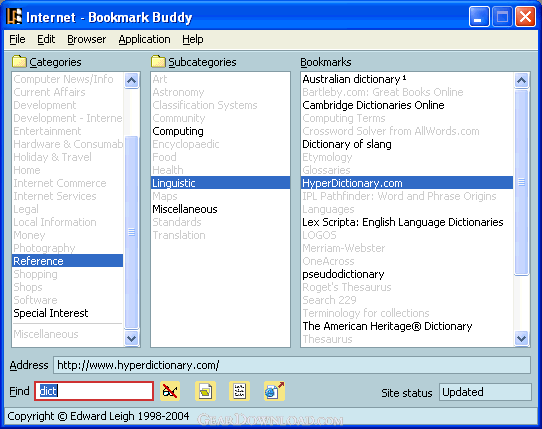Select the Astronomy subcategory
542x429 pixels.
point(220,92)
